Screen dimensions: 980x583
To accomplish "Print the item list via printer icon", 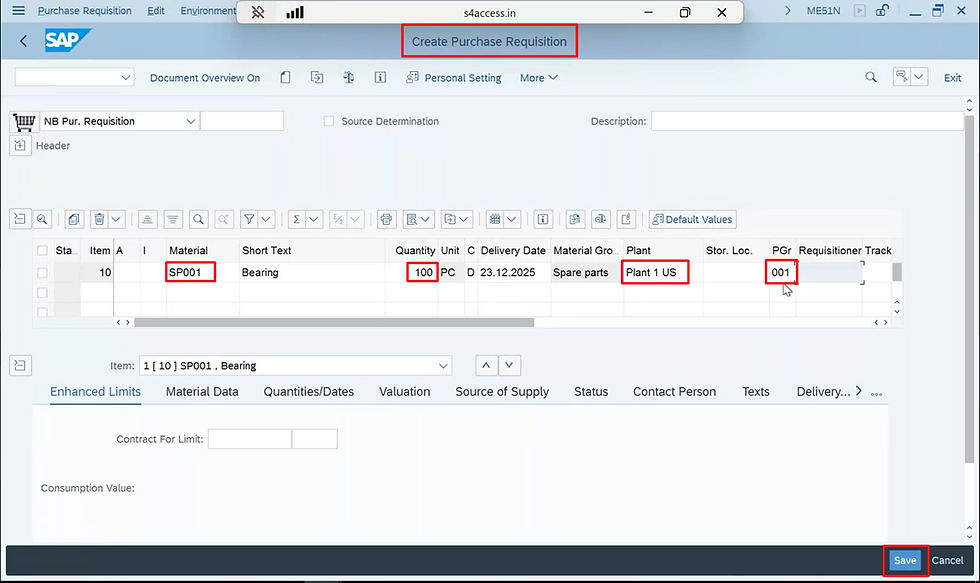I will click(x=386, y=219).
